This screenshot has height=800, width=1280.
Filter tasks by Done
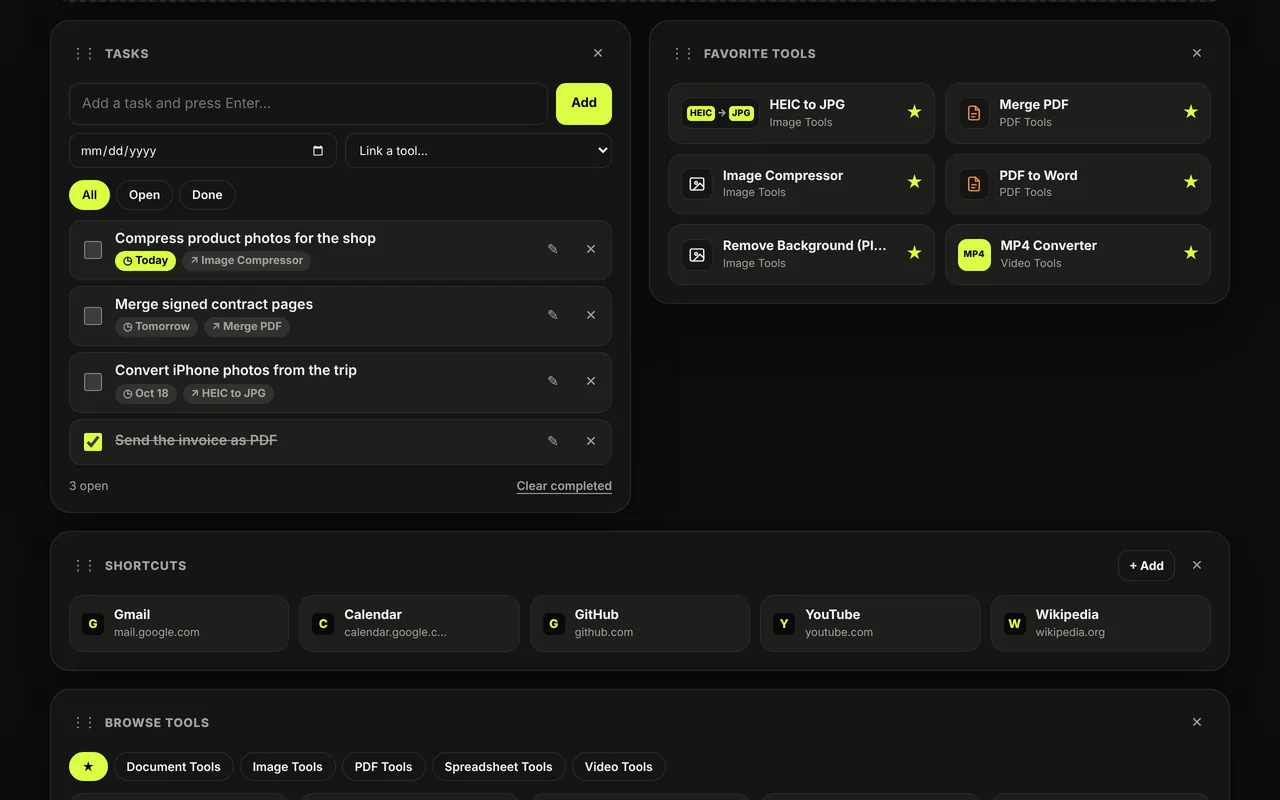[x=207, y=195]
